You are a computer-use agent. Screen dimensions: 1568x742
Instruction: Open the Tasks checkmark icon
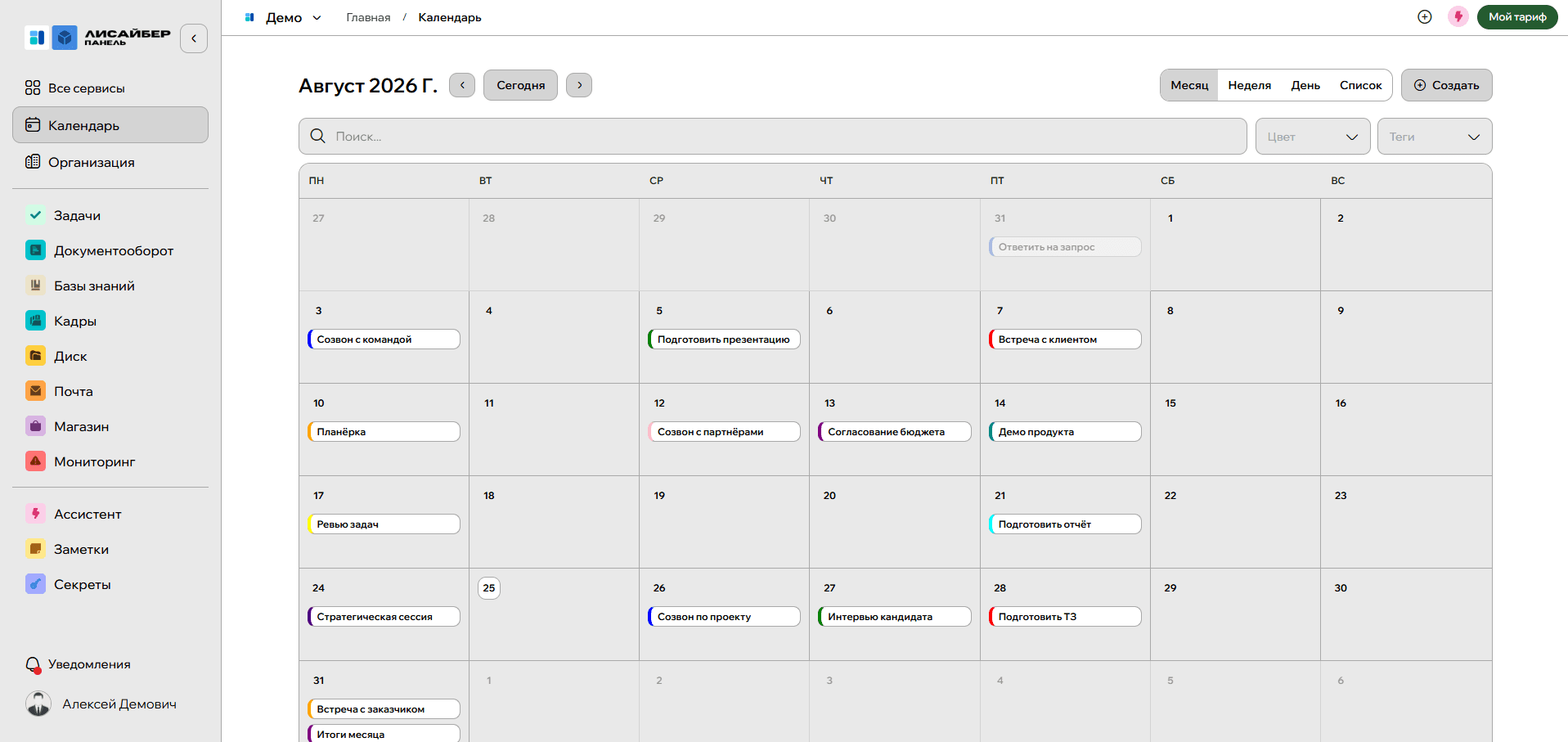click(x=35, y=215)
